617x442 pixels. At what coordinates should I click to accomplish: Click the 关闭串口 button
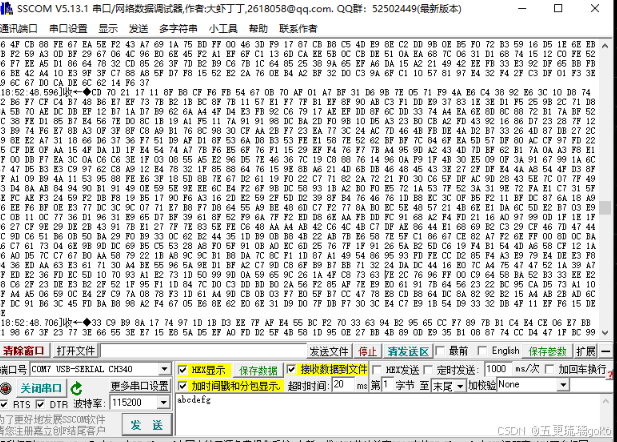pyautogui.click(x=41, y=388)
